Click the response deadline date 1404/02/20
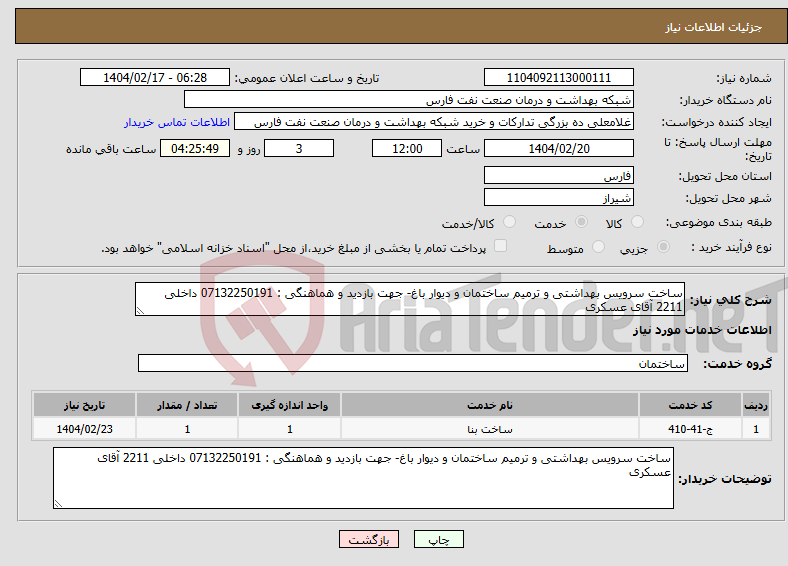 (559, 148)
